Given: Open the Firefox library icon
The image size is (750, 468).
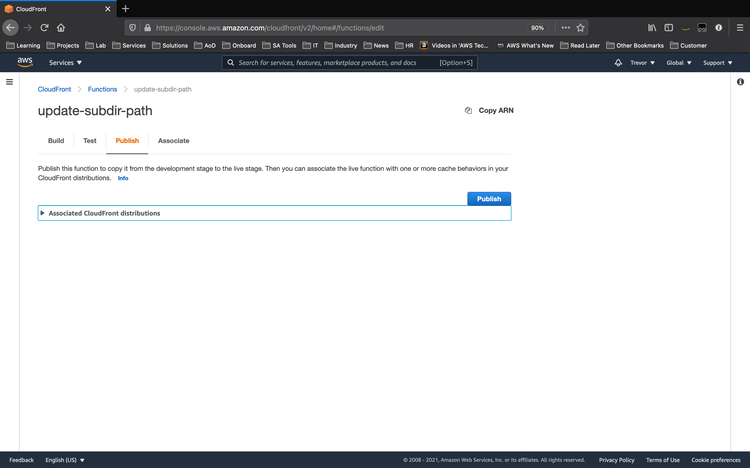Looking at the screenshot, I should pos(652,28).
